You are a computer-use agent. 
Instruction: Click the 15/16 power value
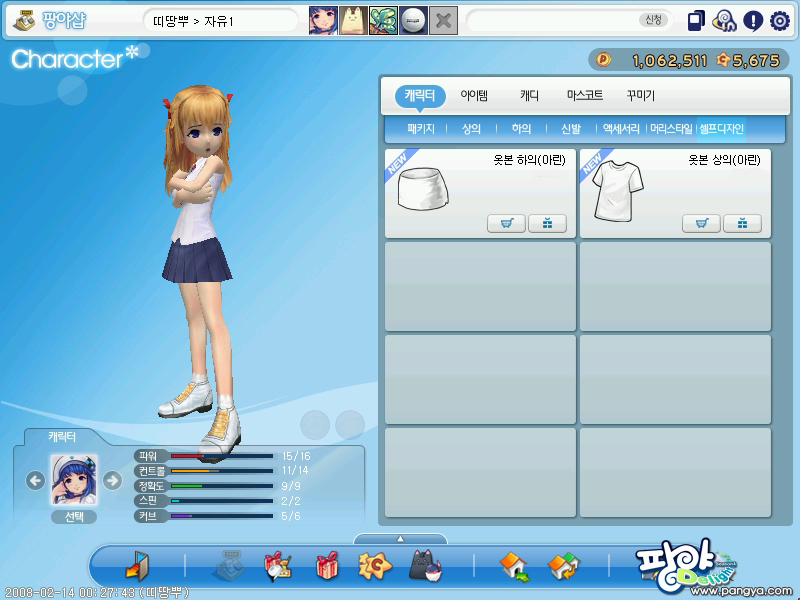pyautogui.click(x=296, y=456)
